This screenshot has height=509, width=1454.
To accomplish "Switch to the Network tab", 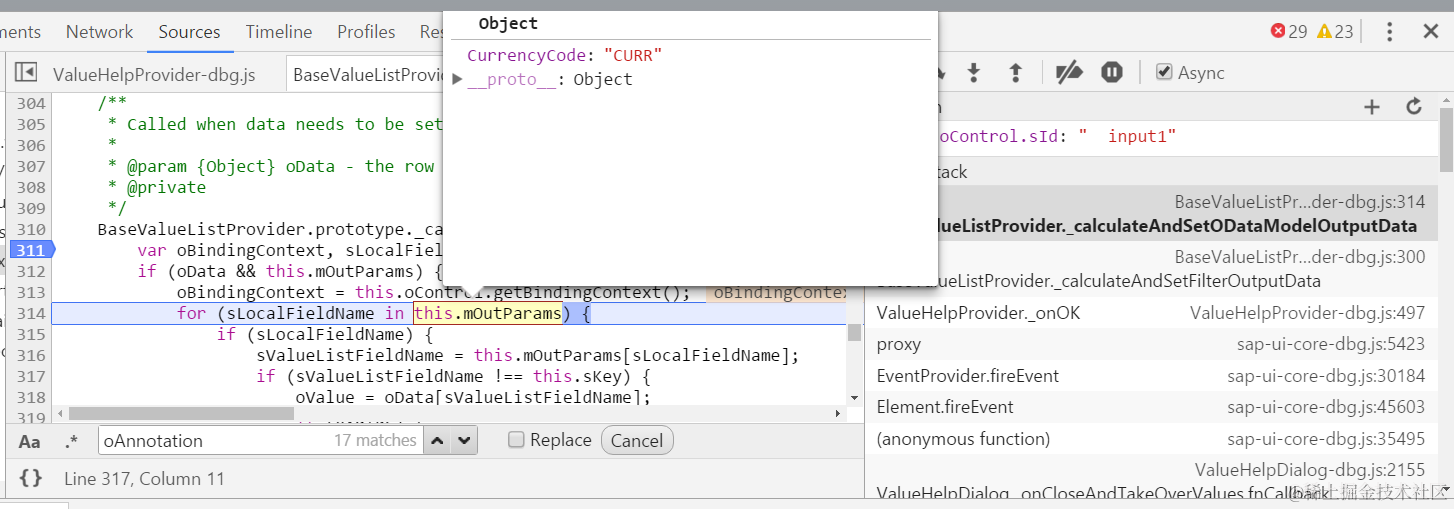I will [x=99, y=32].
